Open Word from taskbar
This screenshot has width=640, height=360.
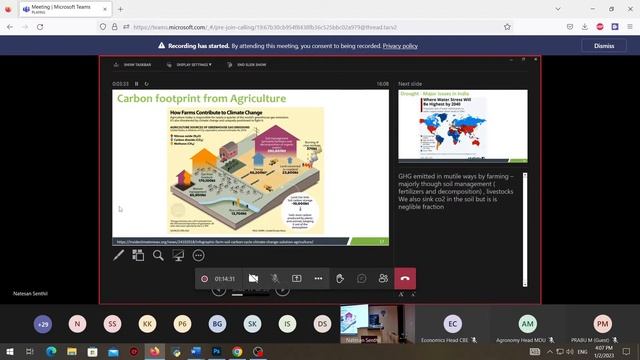click(196, 351)
